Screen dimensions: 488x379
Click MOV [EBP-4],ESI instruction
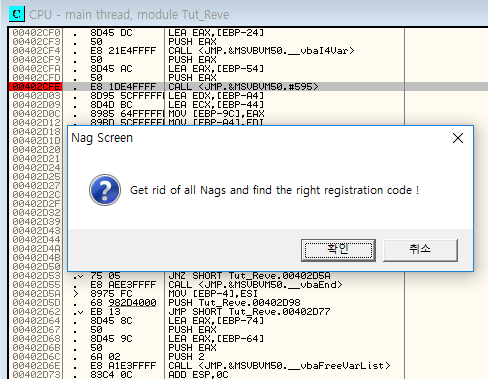(213, 294)
